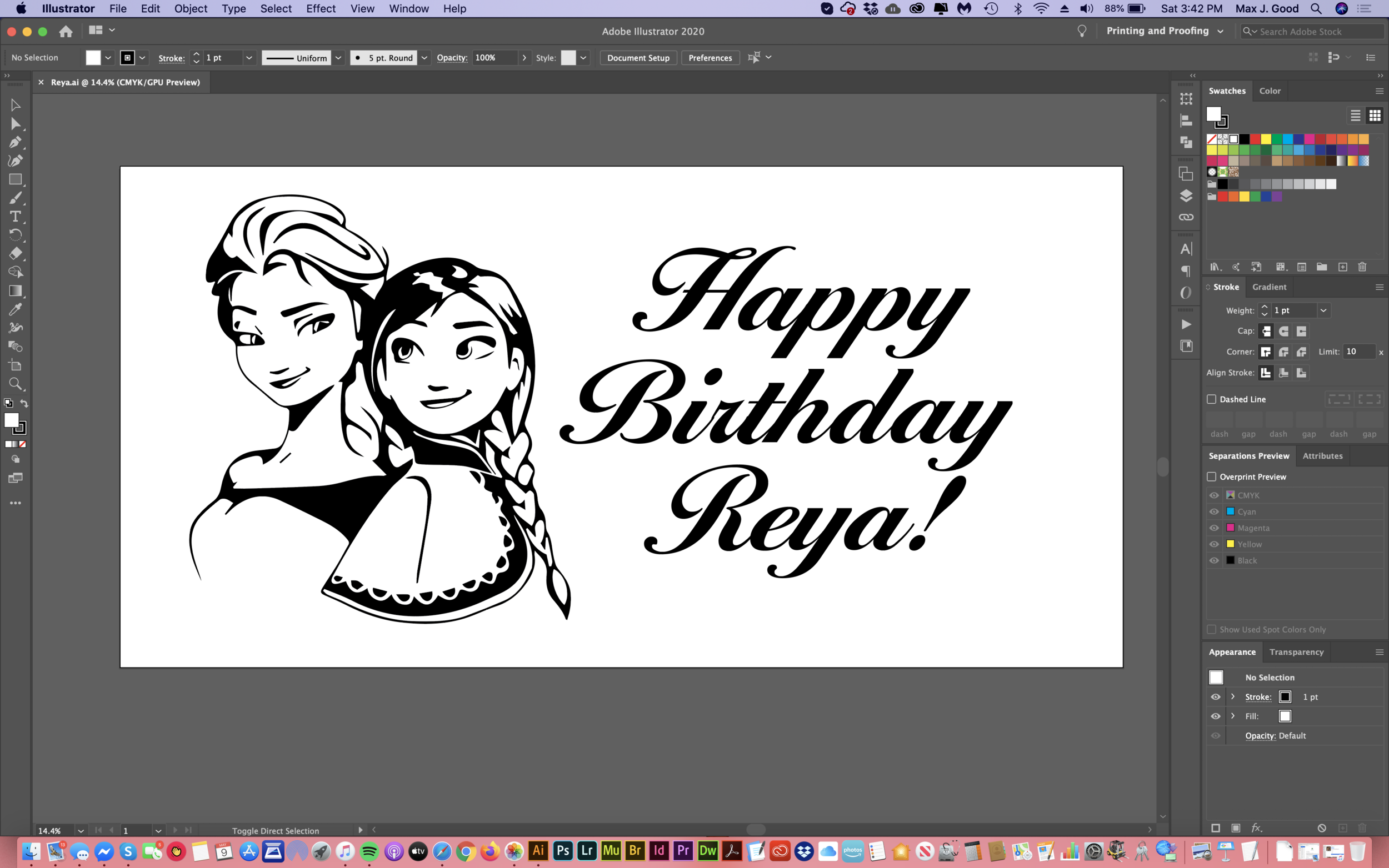The image size is (1389, 868).
Task: Switch to the Transparency tab
Action: (x=1296, y=652)
